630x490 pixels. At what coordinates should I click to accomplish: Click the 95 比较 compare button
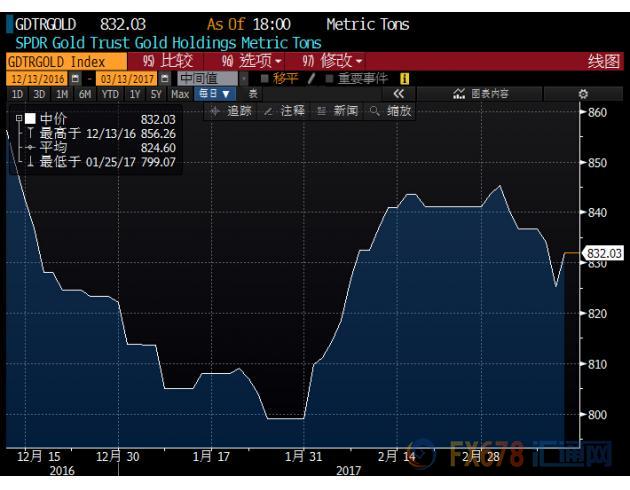point(168,61)
